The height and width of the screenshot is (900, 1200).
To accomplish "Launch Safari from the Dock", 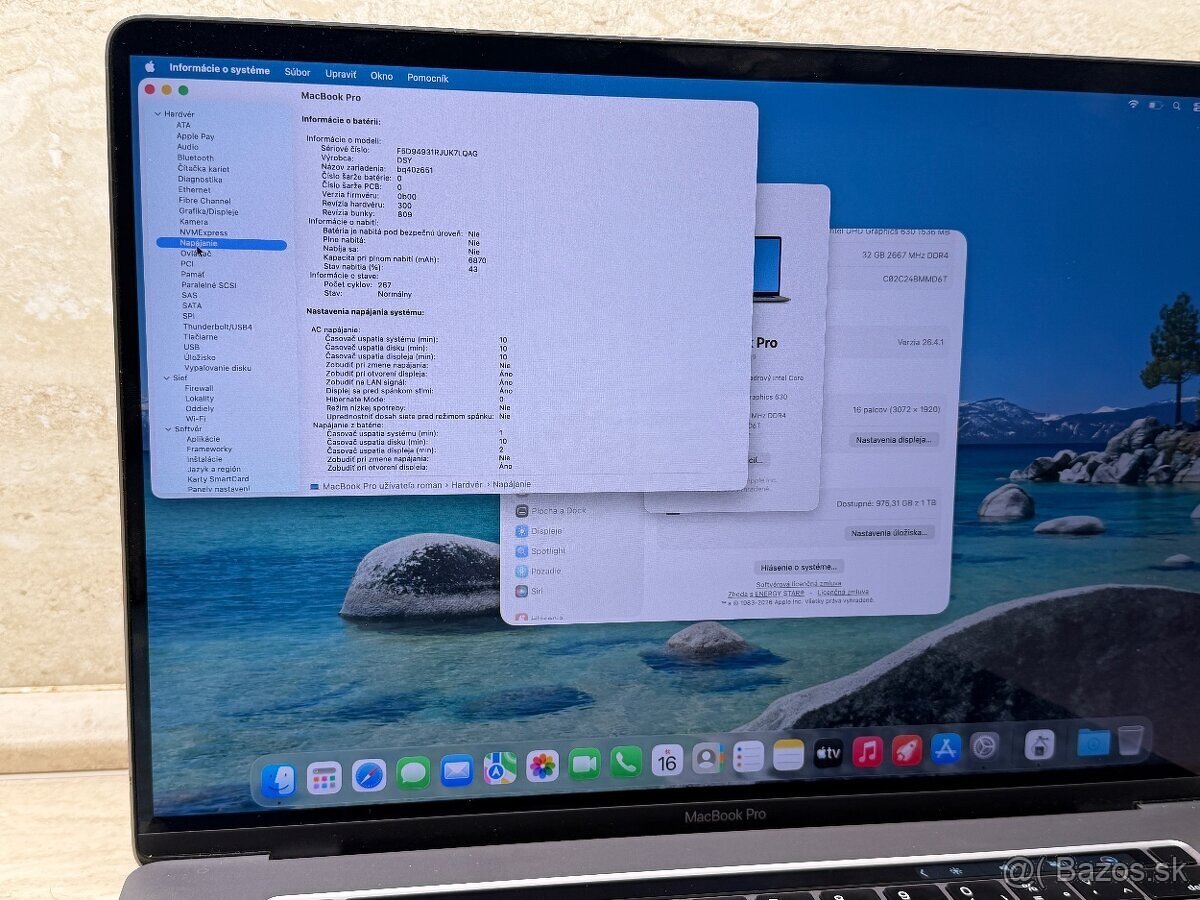I will click(369, 775).
